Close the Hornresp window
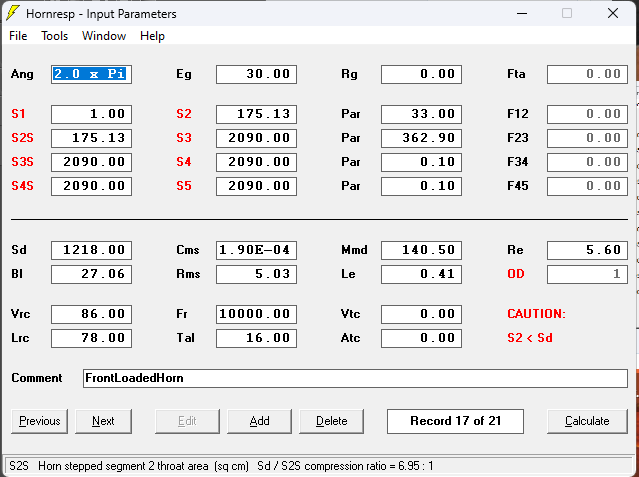Image resolution: width=639 pixels, height=477 pixels. pos(613,13)
